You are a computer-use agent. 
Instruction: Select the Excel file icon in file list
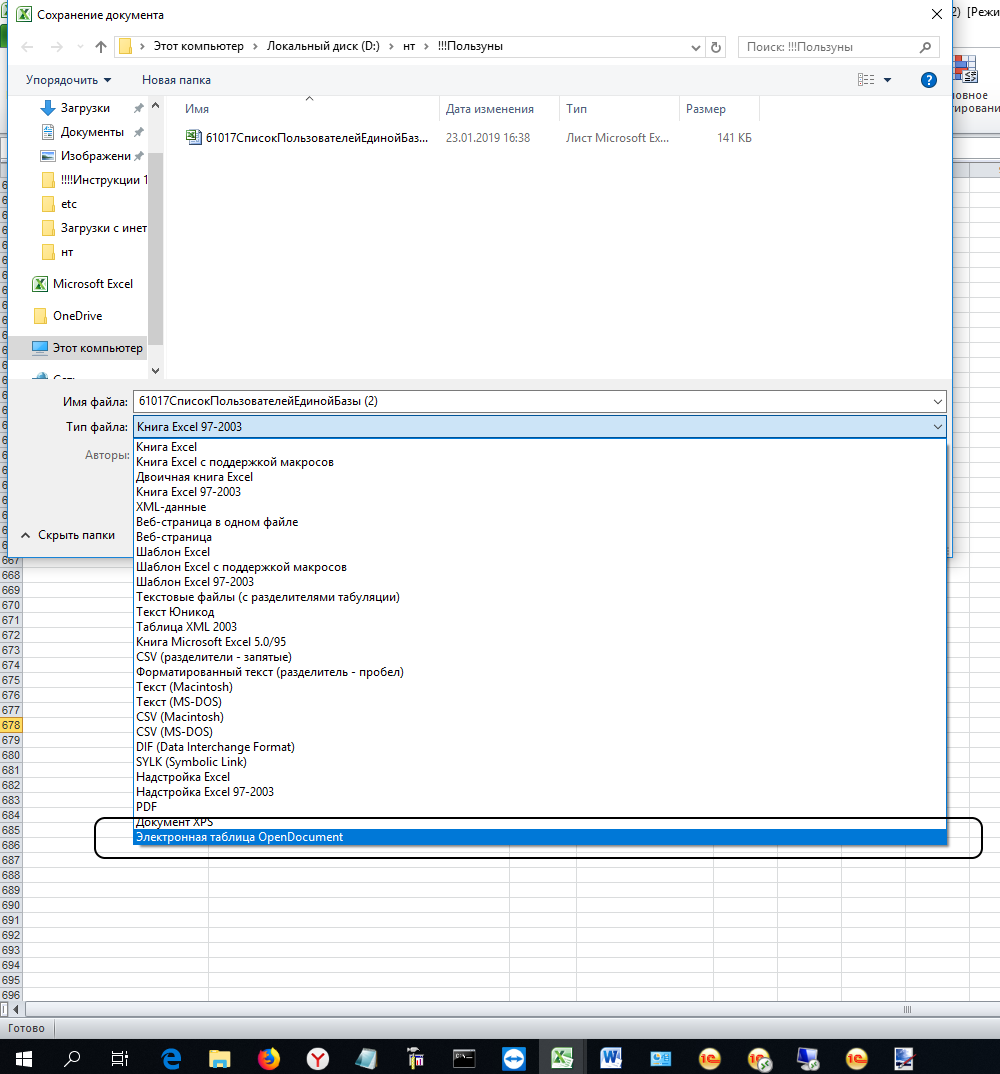point(194,138)
